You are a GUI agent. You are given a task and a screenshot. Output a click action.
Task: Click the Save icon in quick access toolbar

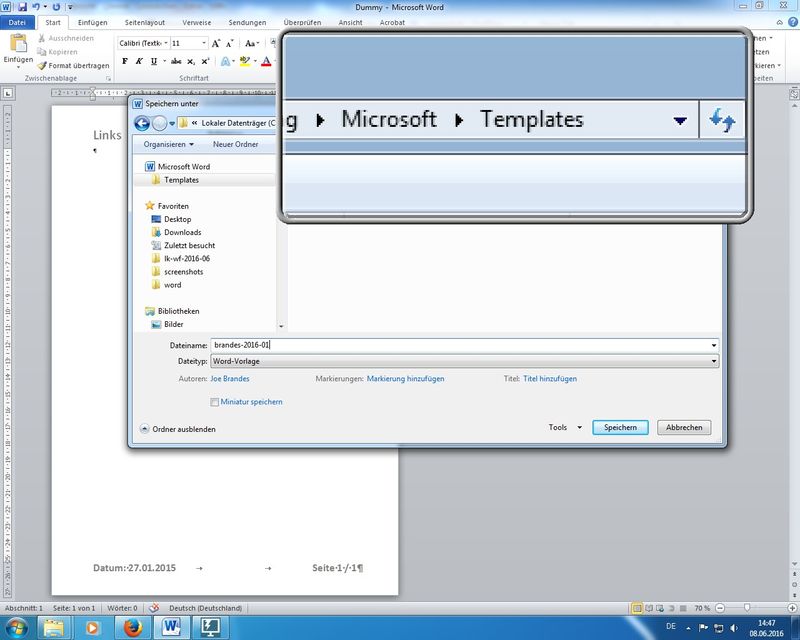pyautogui.click(x=22, y=7)
